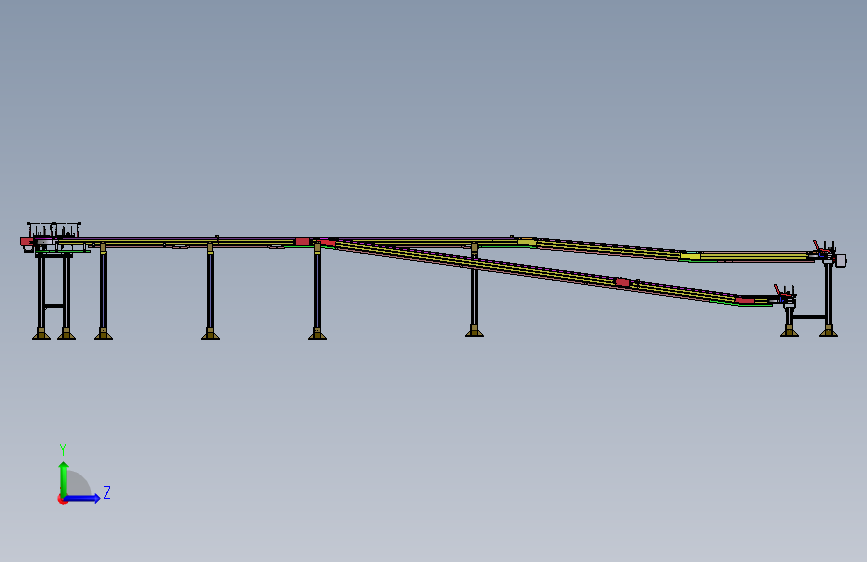This screenshot has width=867, height=562.
Task: Click the green Y axis arrow of the triad
Action: pyautogui.click(x=64, y=478)
